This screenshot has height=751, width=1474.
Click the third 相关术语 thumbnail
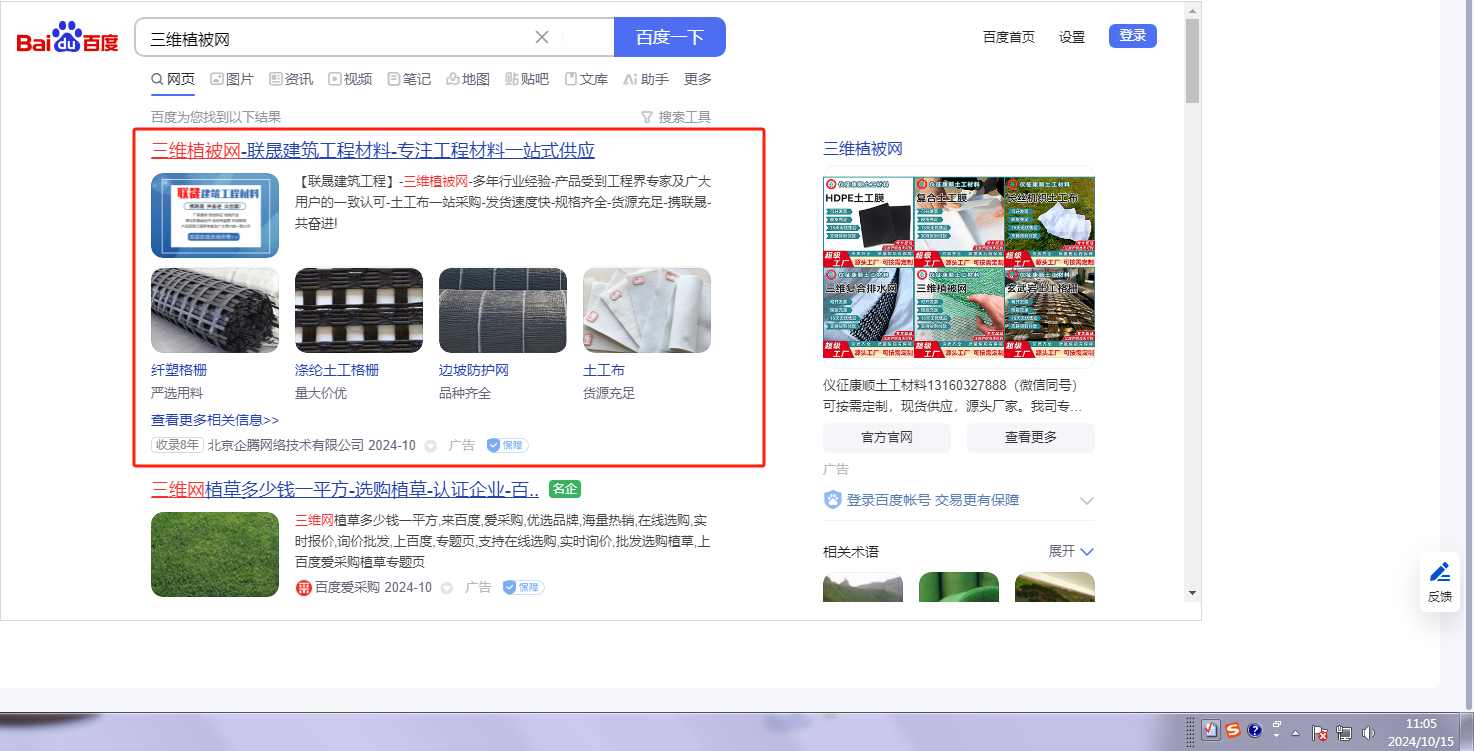[x=1055, y=587]
